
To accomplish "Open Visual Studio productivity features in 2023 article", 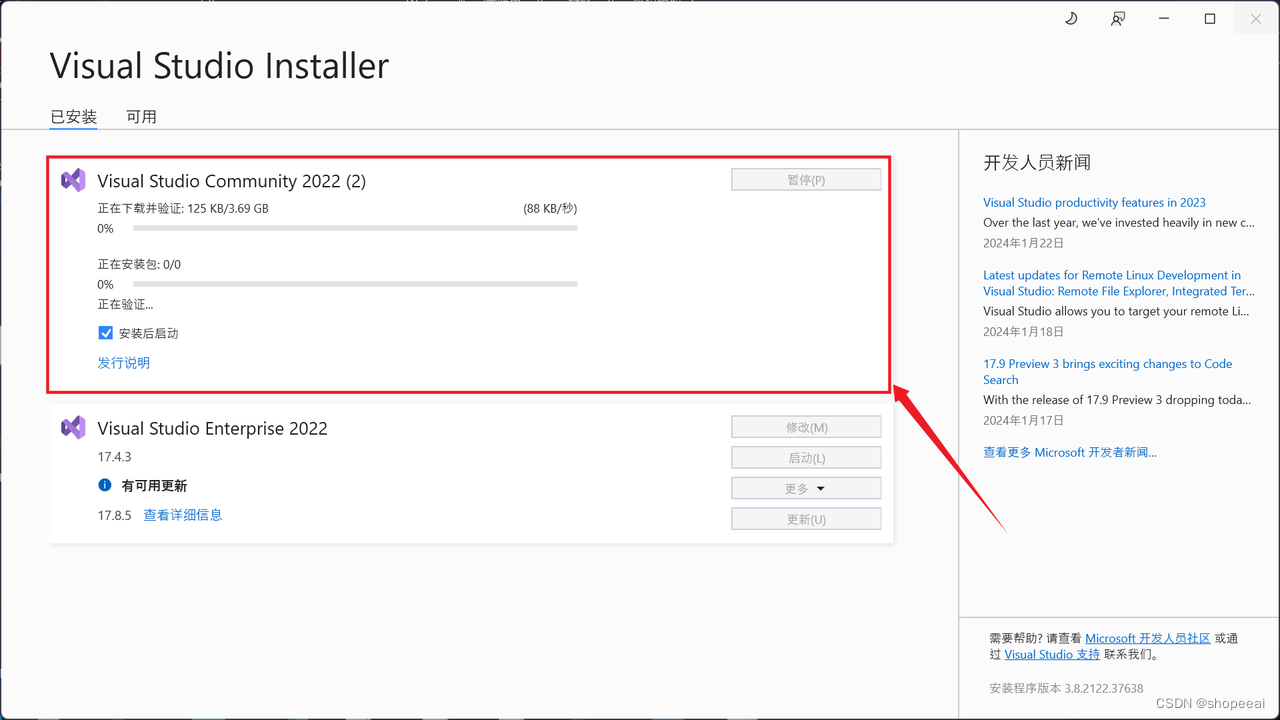I will pos(1094,202).
